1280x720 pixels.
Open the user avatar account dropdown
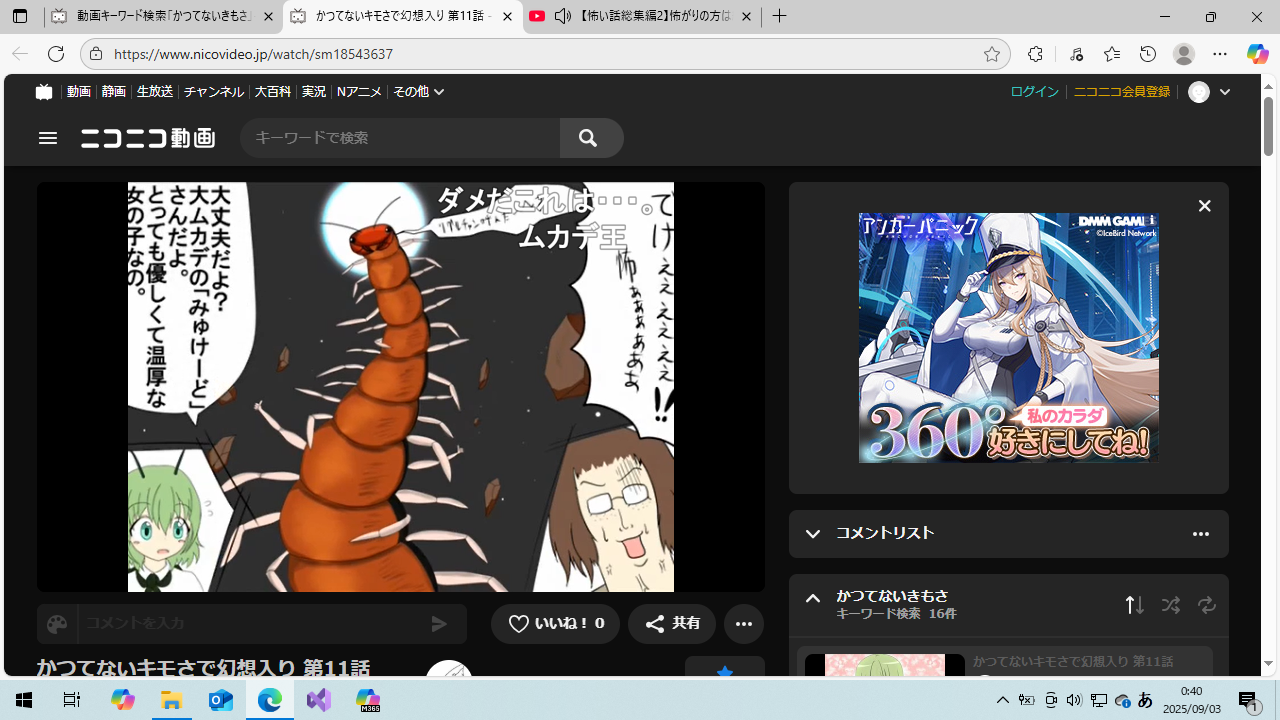click(1209, 92)
